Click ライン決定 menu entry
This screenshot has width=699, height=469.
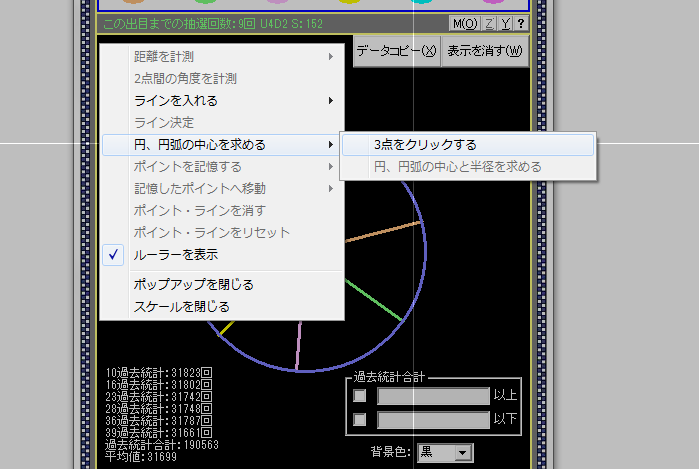(x=223, y=123)
